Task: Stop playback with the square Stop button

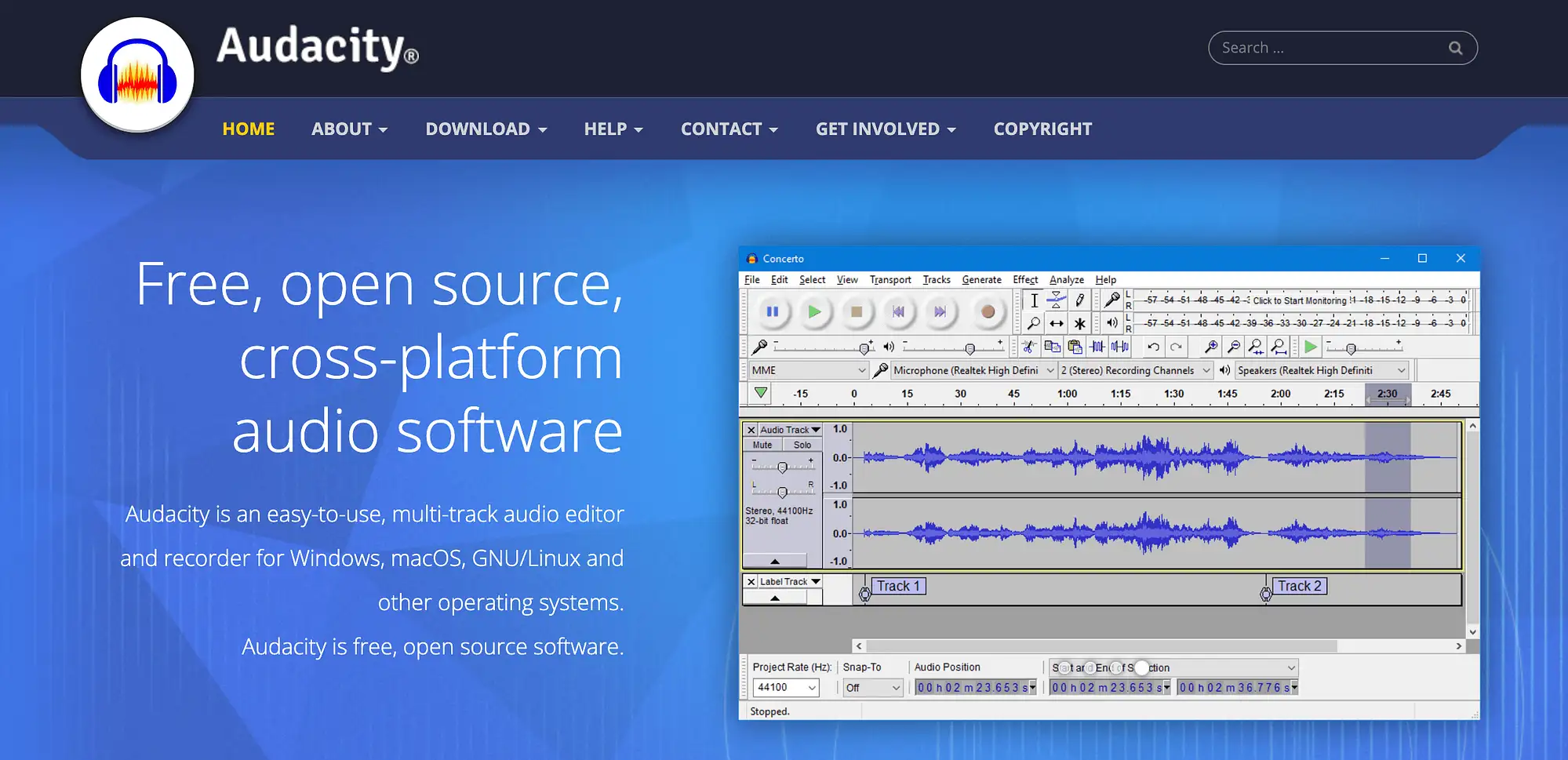Action: tap(857, 312)
